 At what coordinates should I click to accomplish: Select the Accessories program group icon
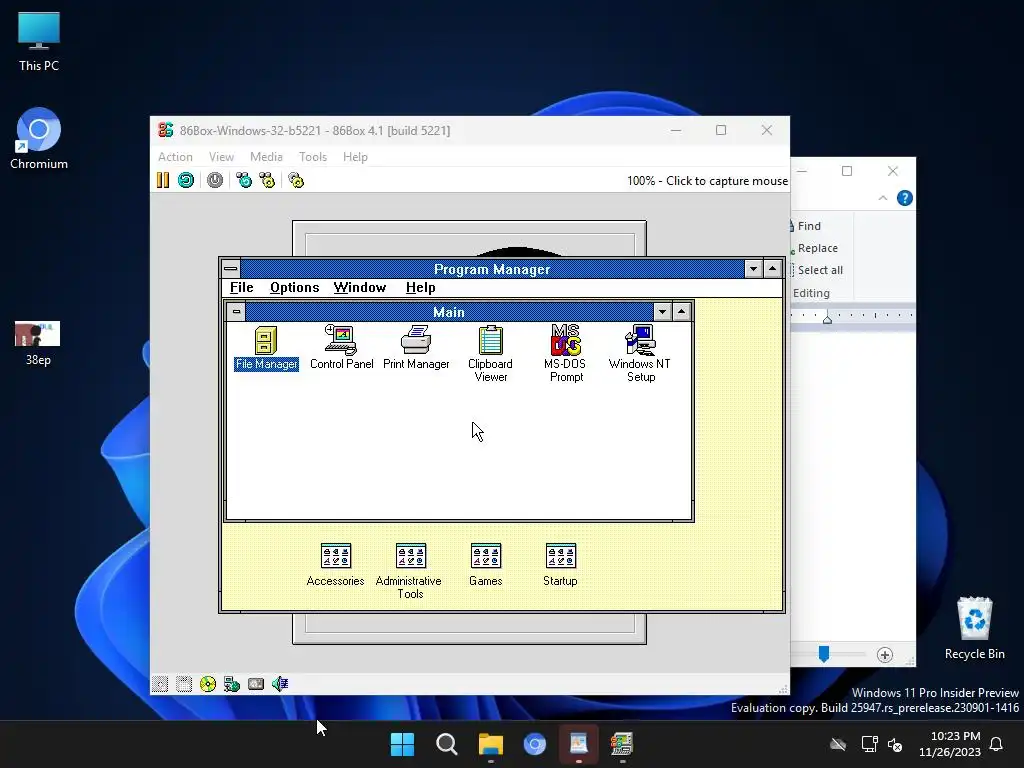(336, 565)
